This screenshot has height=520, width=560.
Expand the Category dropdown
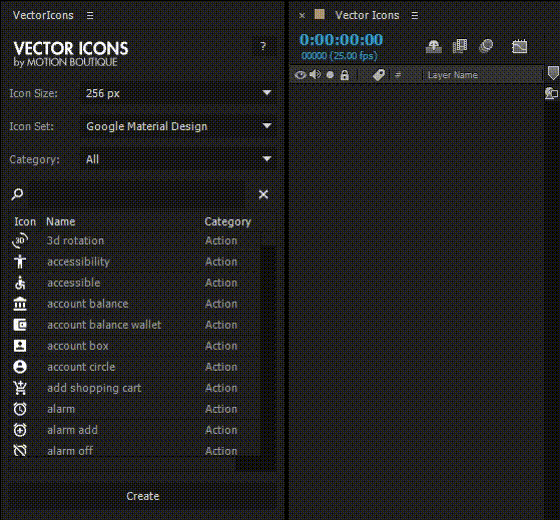[x=178, y=159]
